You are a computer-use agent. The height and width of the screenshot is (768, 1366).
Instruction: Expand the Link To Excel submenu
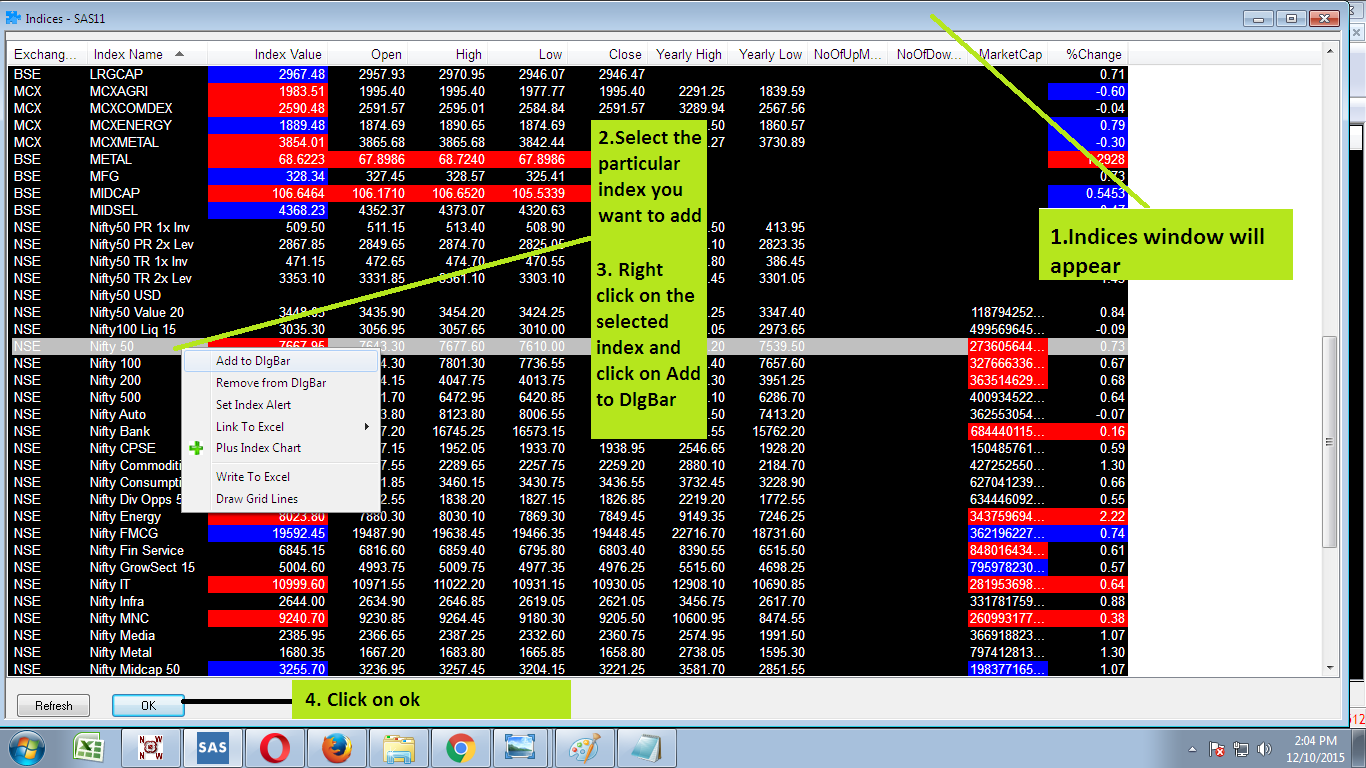(279, 427)
